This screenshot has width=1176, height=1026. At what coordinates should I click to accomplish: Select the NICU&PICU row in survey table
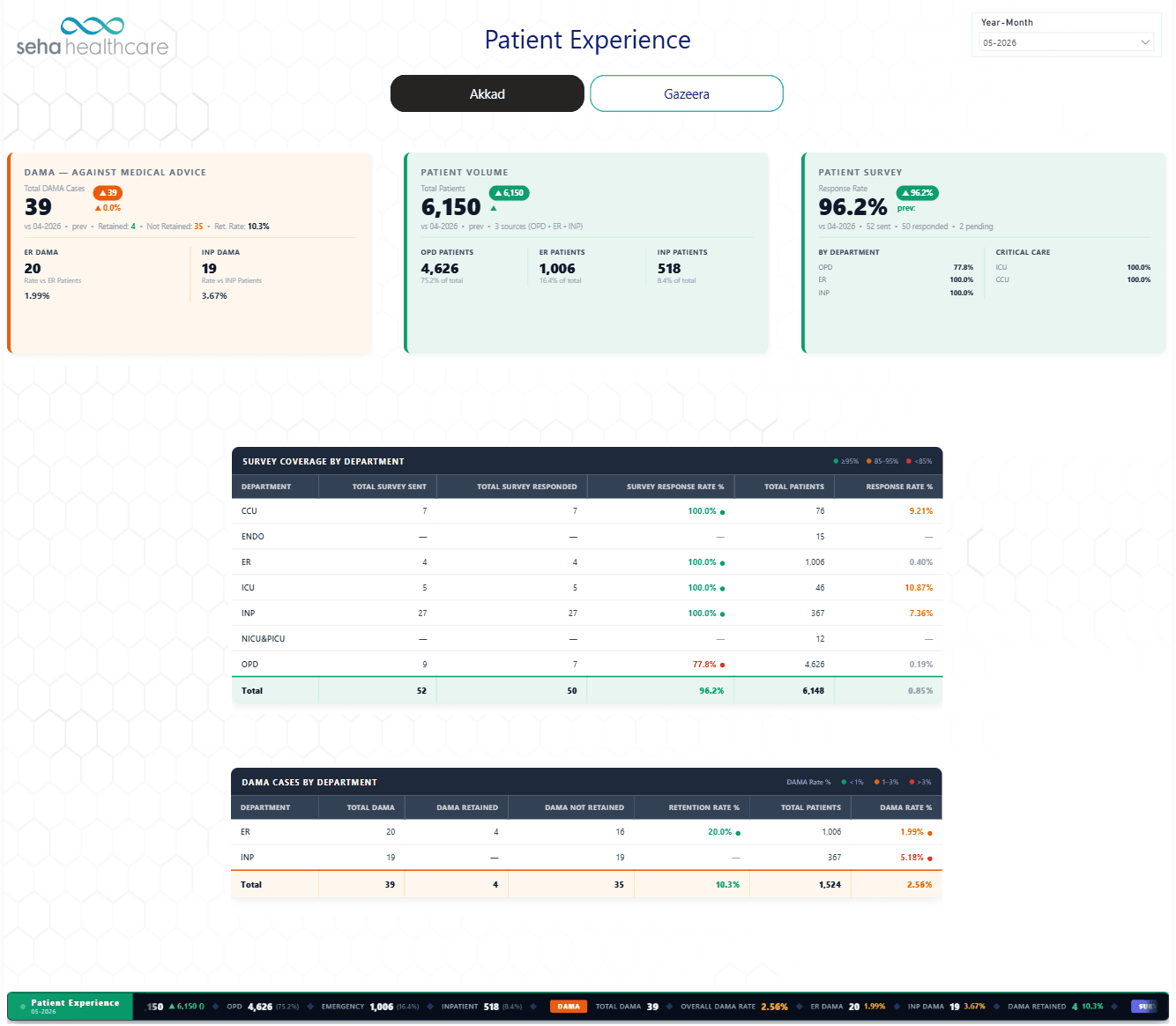click(x=587, y=639)
